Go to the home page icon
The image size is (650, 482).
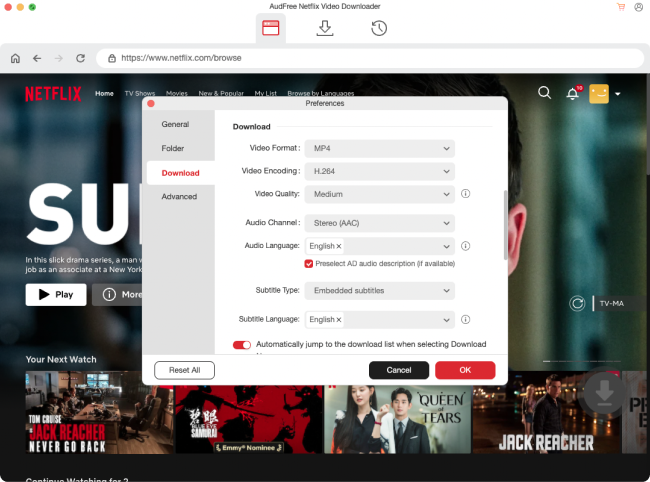coord(15,58)
